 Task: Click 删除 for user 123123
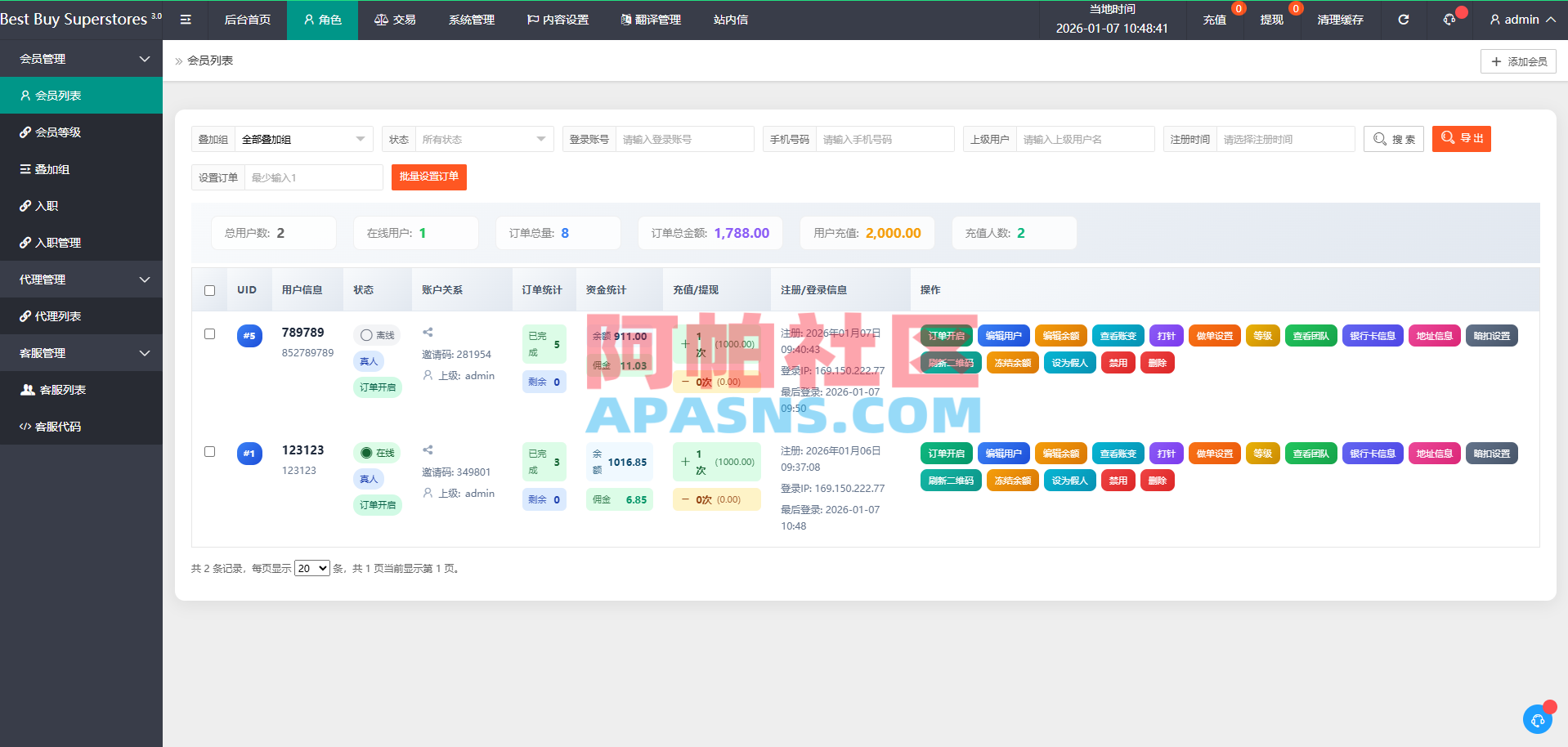[x=1157, y=481]
